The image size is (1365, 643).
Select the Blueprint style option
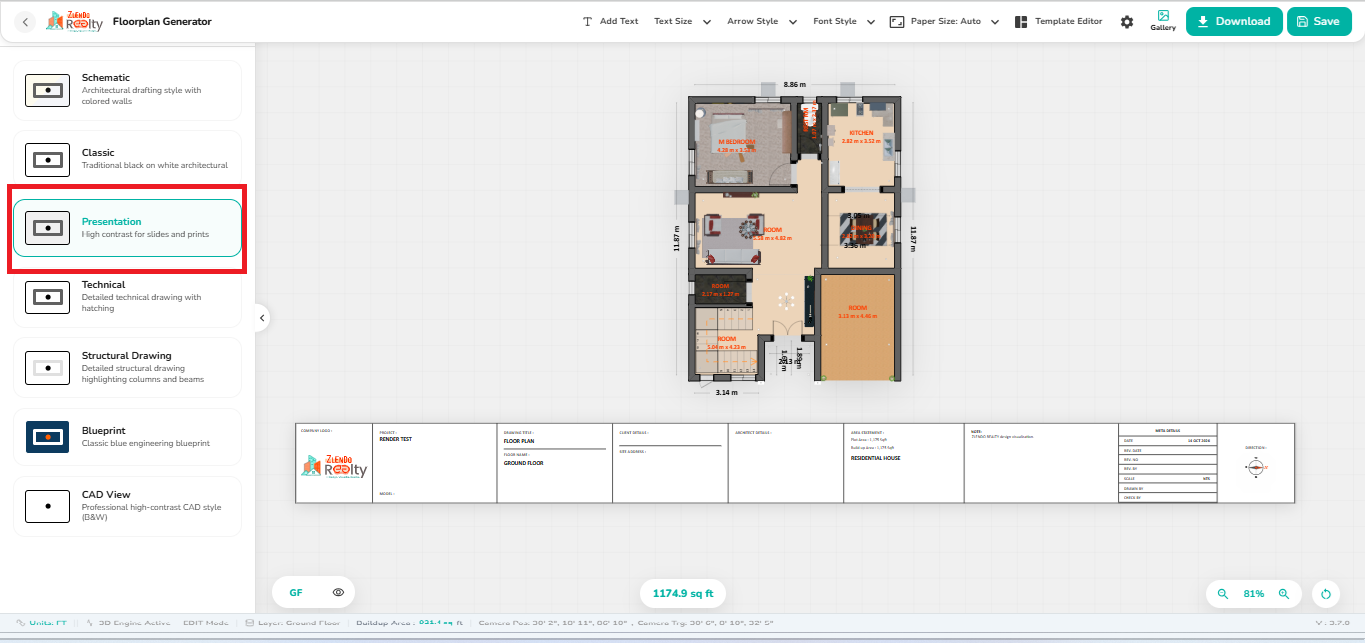click(128, 437)
